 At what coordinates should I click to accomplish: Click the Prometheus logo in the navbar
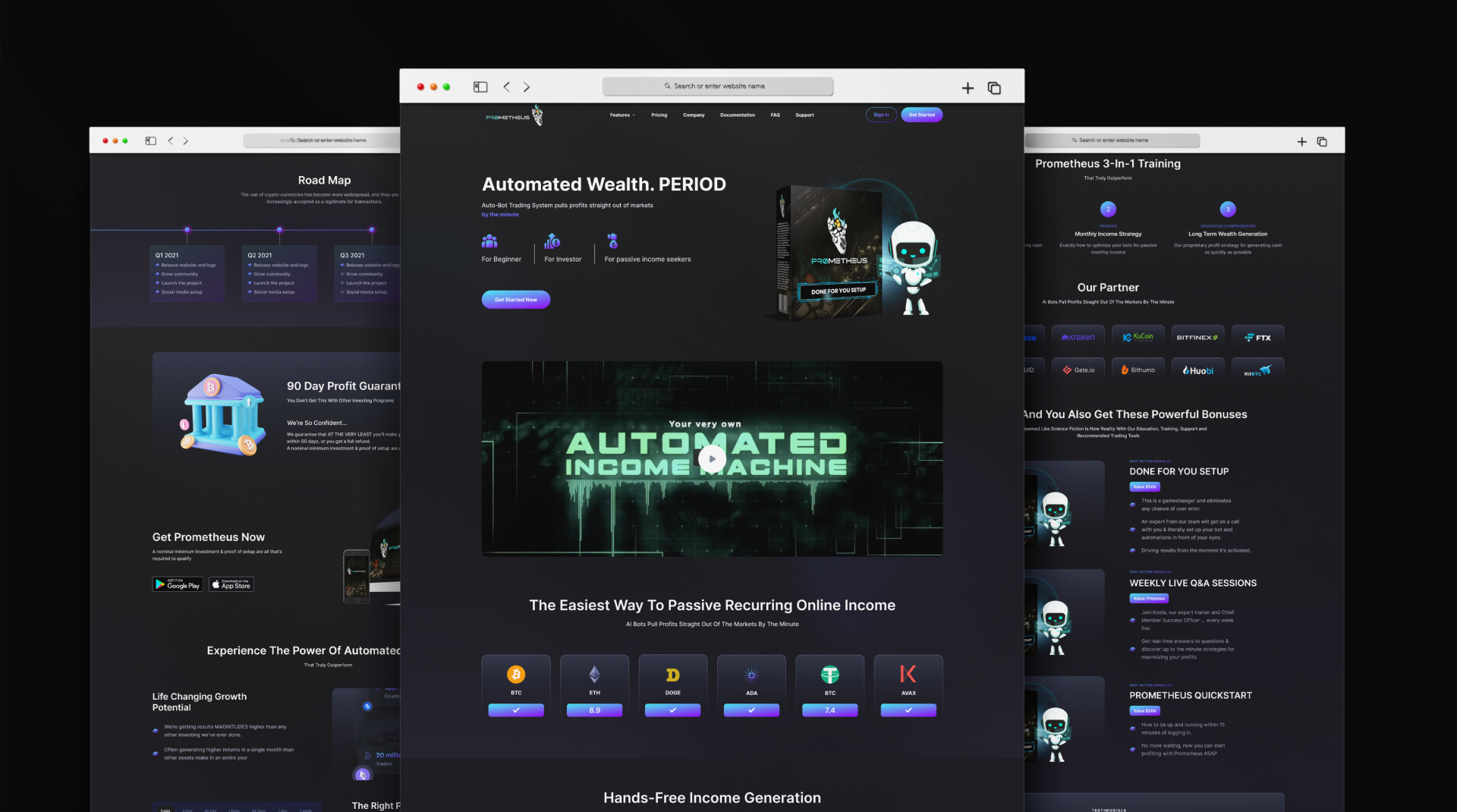tap(515, 115)
